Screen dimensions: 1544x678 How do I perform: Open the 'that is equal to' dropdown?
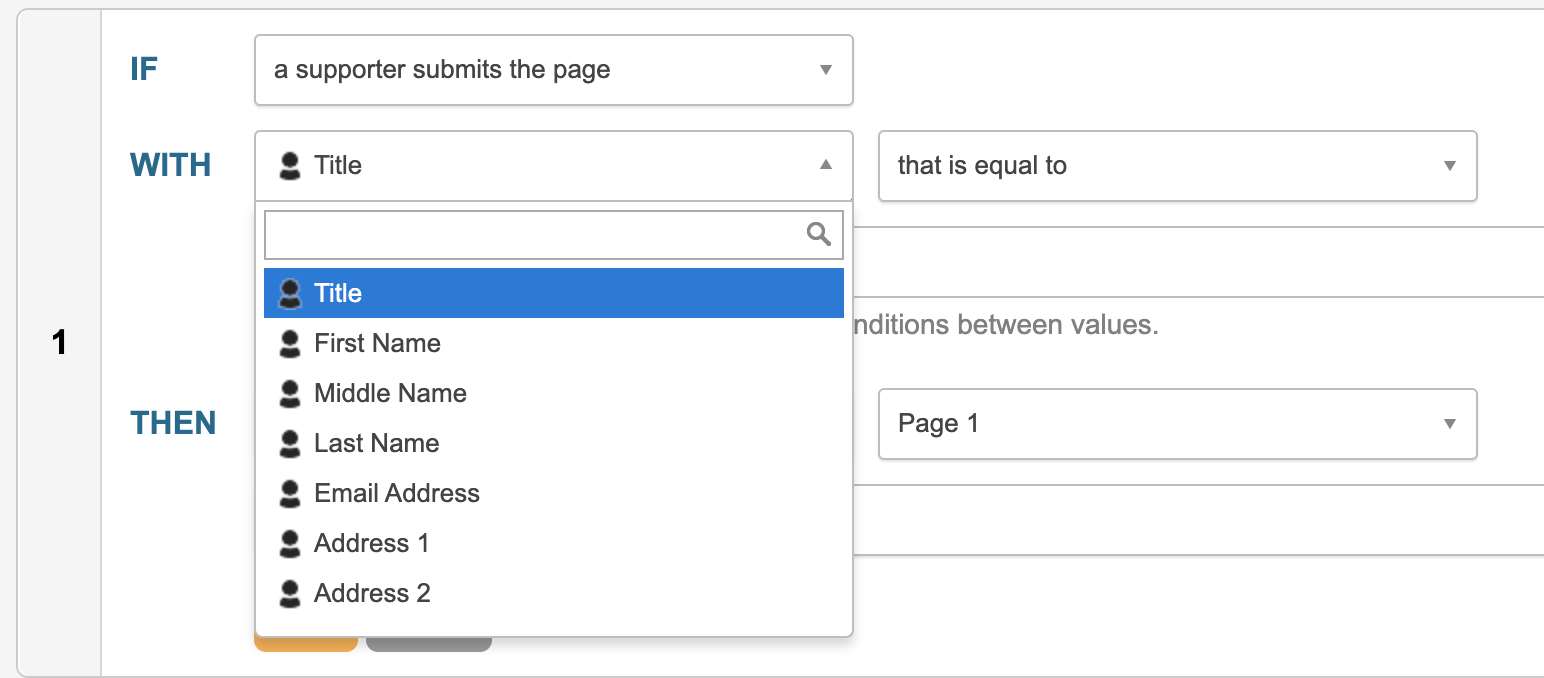point(1177,166)
